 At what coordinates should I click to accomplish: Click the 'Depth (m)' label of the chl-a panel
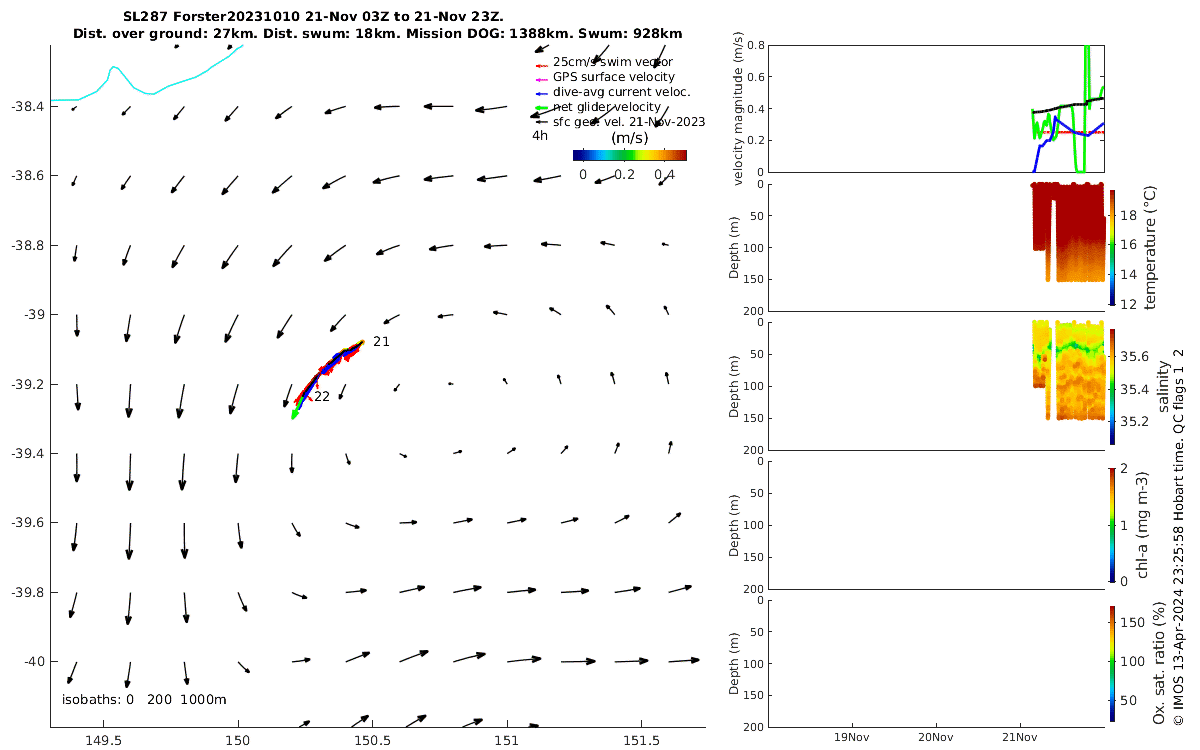(x=735, y=524)
